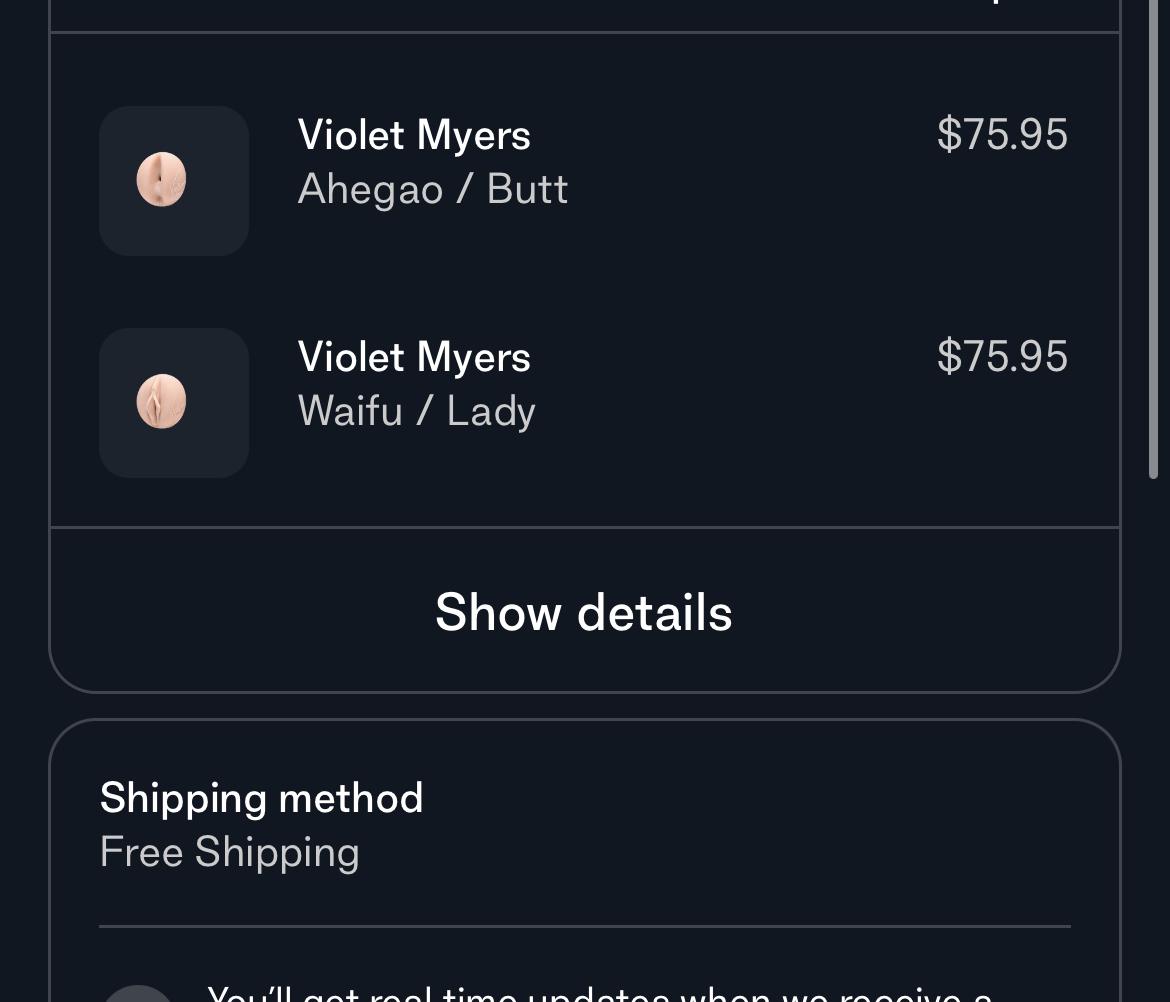Click the partially visible header row above the first product
The image size is (1170, 1002).
click(x=584, y=15)
